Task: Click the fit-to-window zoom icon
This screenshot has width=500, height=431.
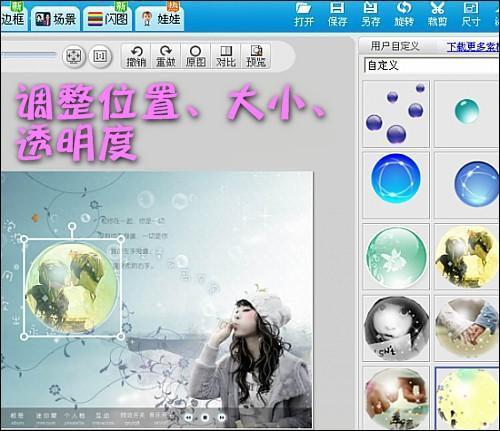Action: 74,56
